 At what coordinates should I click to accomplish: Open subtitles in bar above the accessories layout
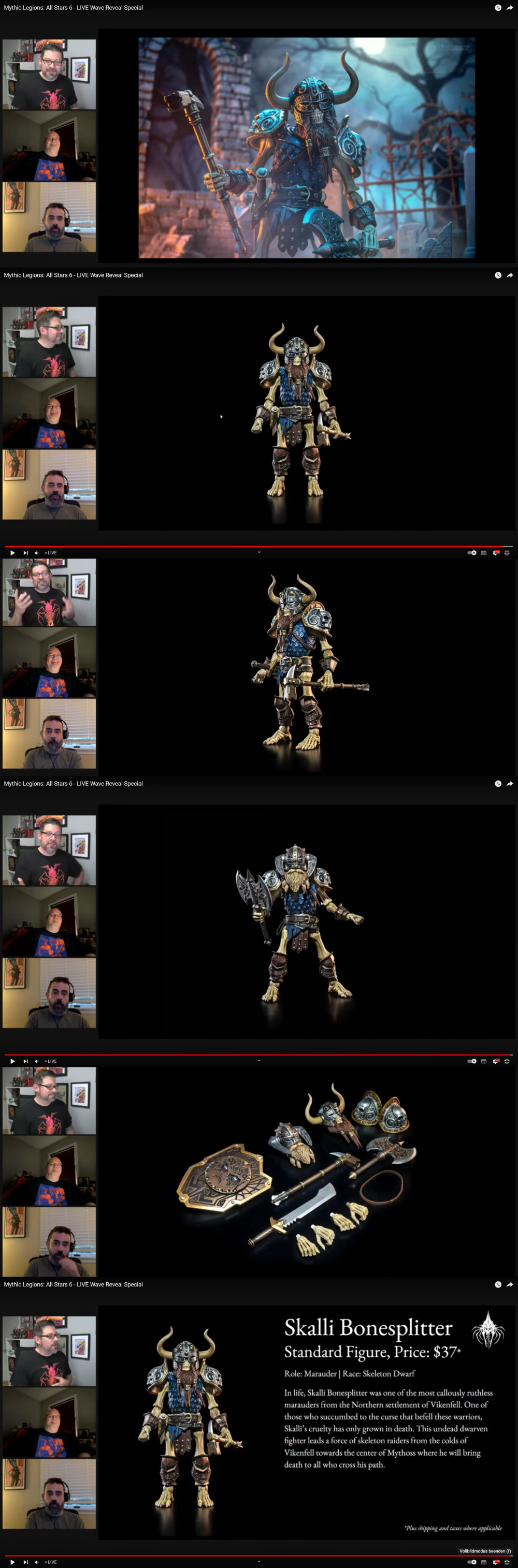[x=484, y=1061]
